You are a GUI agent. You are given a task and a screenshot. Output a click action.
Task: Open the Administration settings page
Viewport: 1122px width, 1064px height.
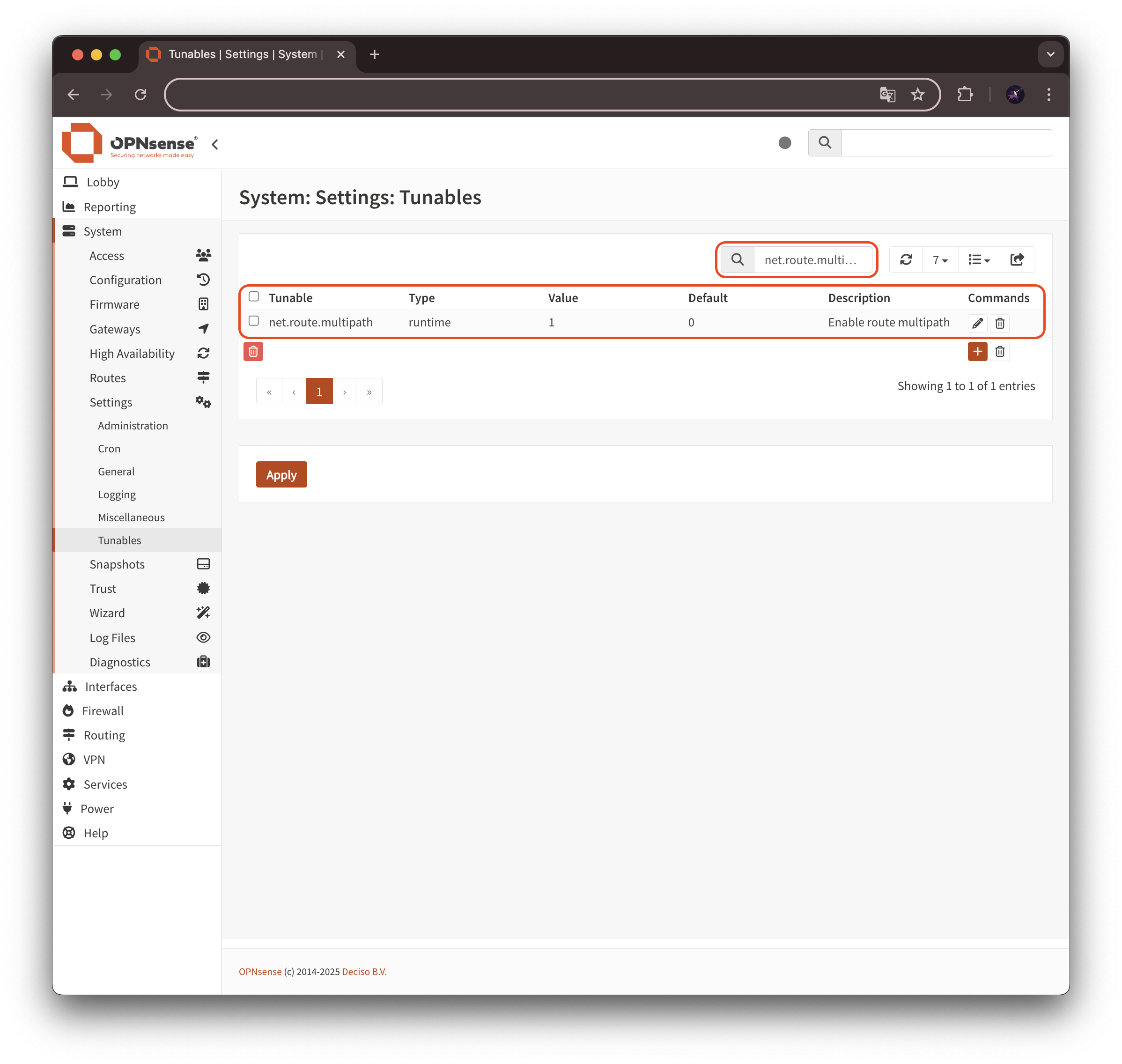coord(133,425)
